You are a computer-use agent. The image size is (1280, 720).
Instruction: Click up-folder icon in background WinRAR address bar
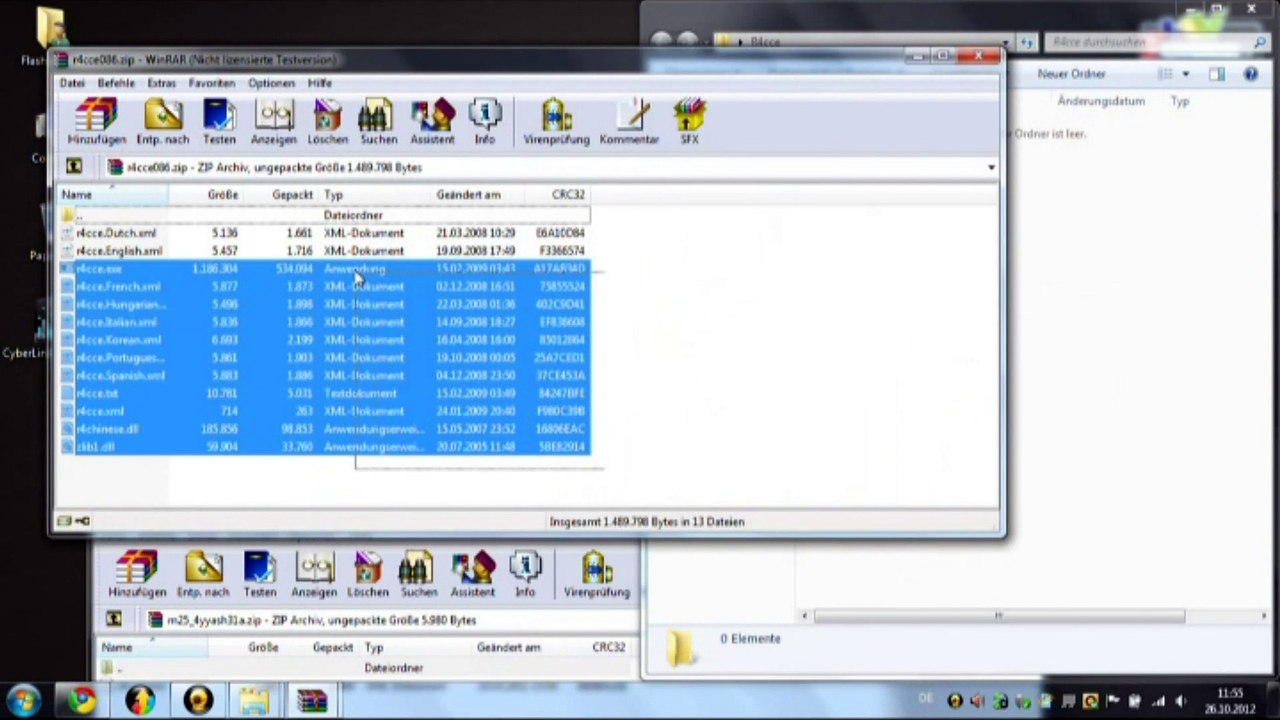(x=114, y=620)
